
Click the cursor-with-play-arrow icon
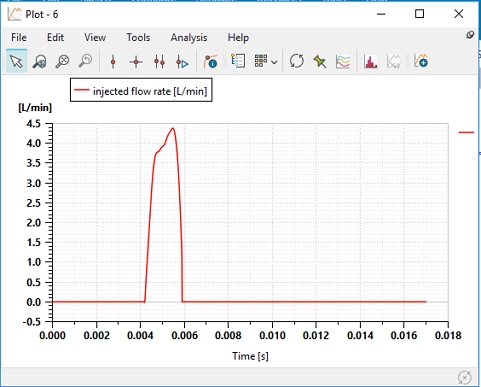click(182, 62)
